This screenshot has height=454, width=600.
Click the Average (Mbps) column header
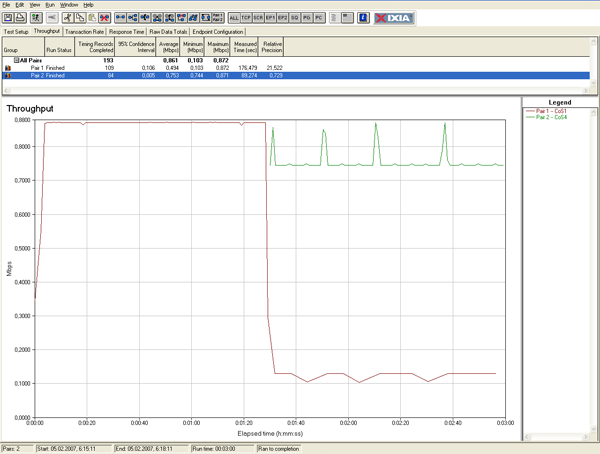[x=168, y=47]
